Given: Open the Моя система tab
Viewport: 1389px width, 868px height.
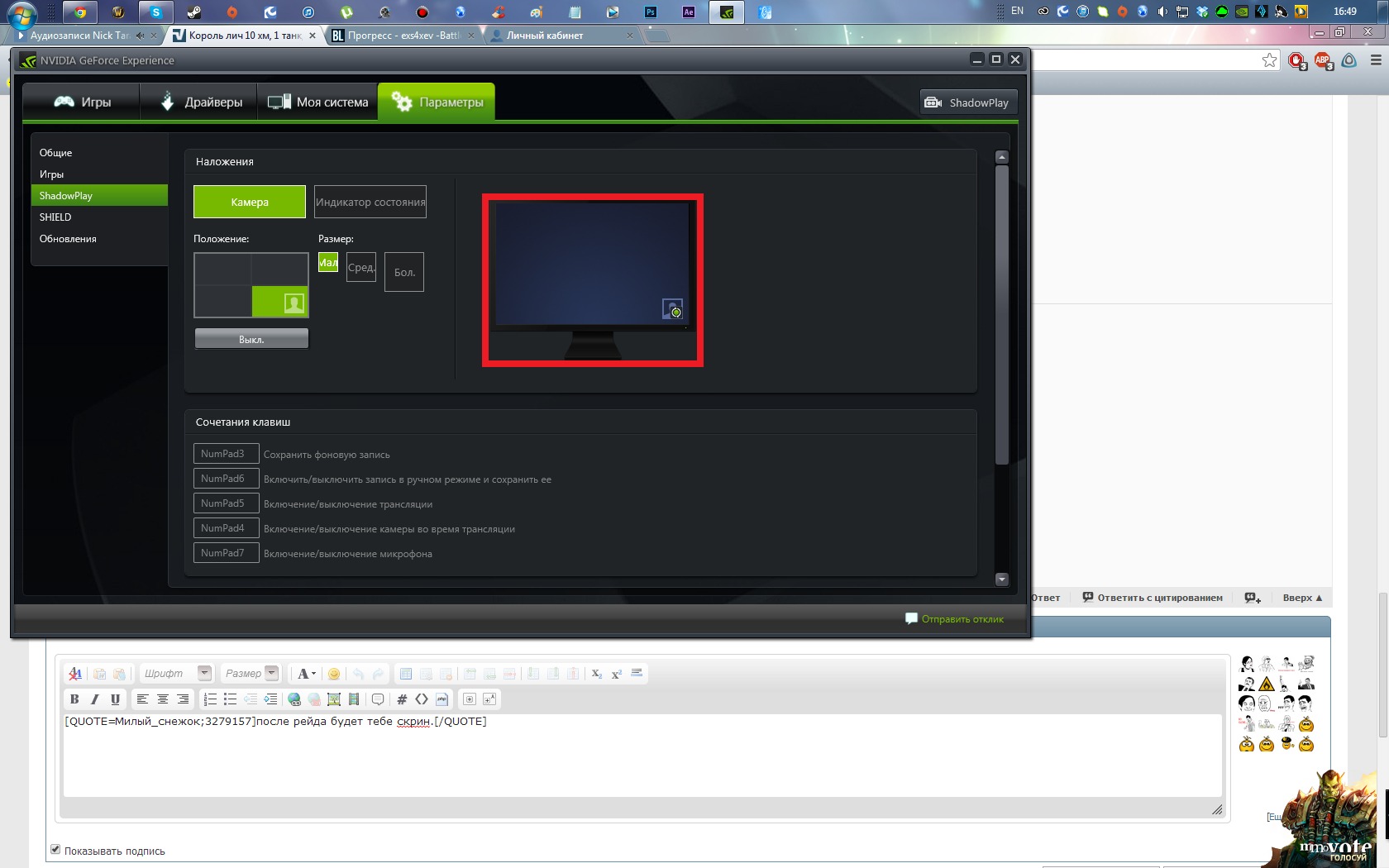Looking at the screenshot, I should point(318,103).
